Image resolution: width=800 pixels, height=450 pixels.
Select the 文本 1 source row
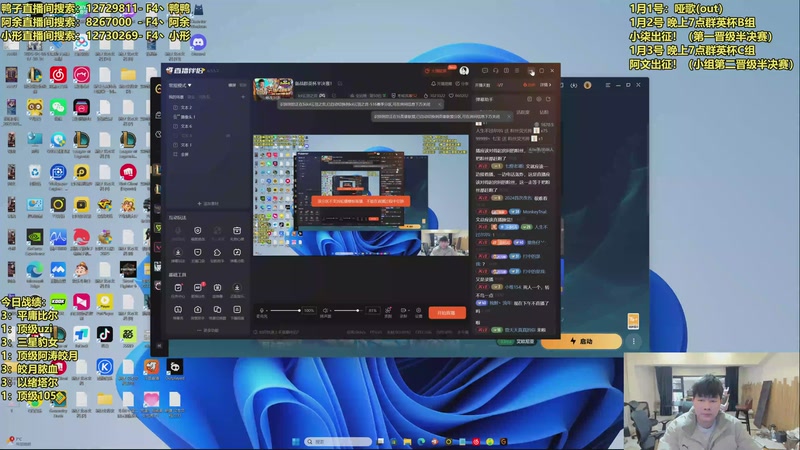(x=207, y=145)
